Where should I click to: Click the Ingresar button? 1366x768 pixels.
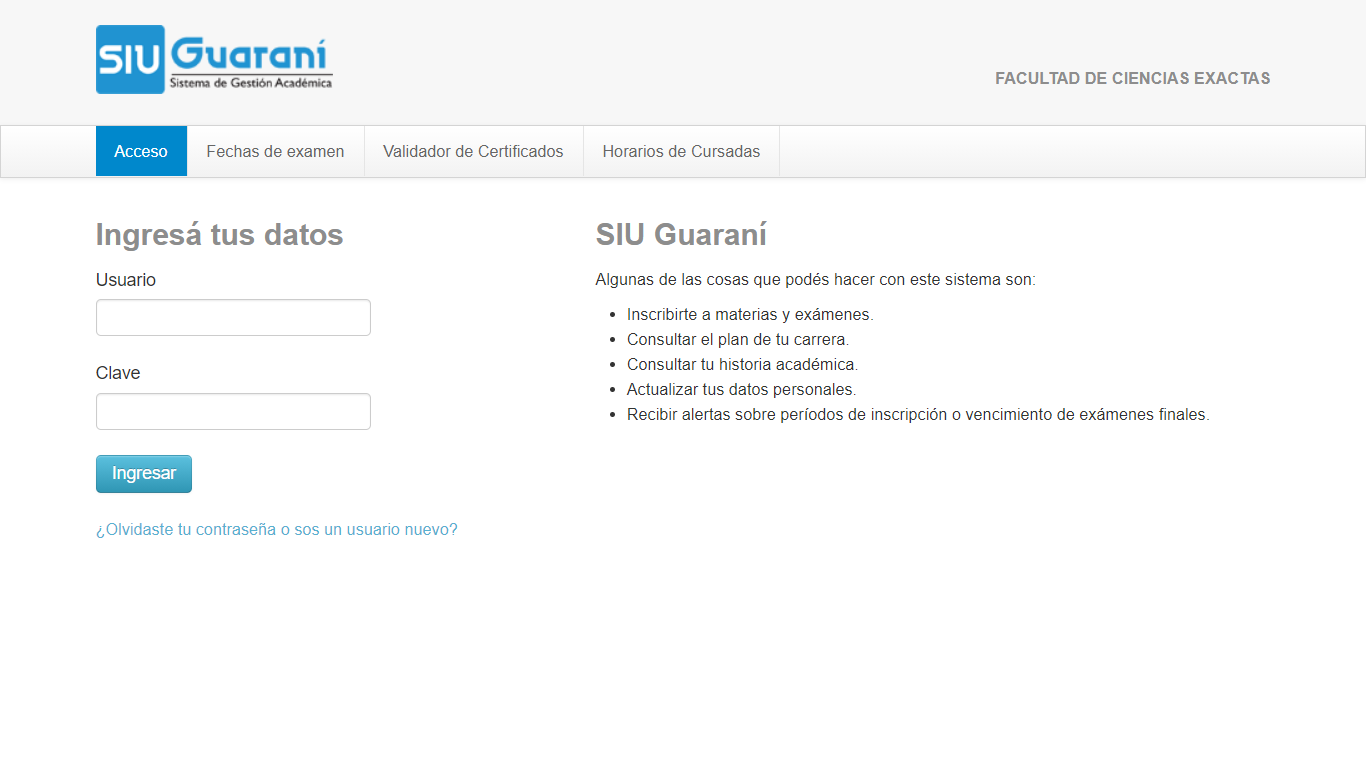[144, 474]
